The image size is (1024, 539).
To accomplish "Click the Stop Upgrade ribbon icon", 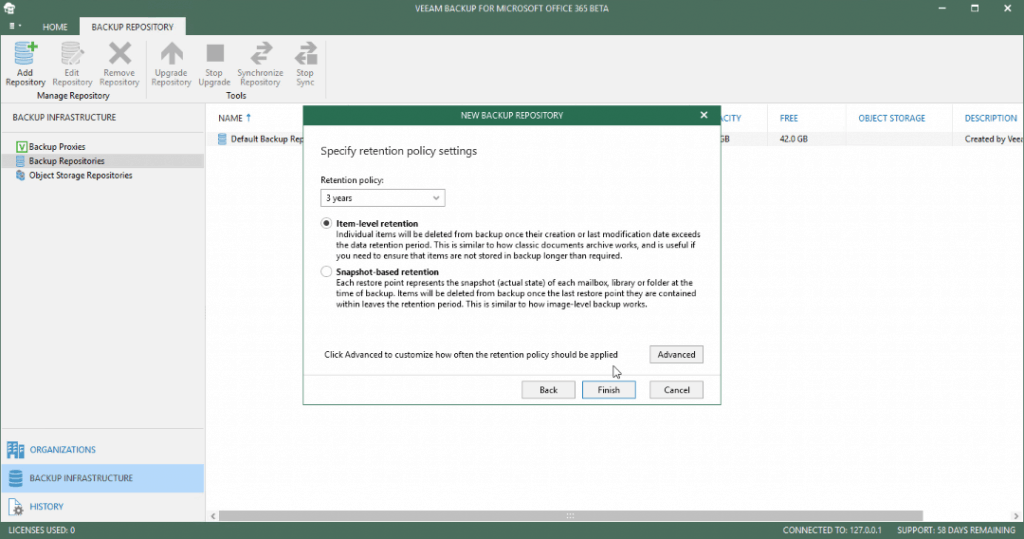I will click(214, 63).
